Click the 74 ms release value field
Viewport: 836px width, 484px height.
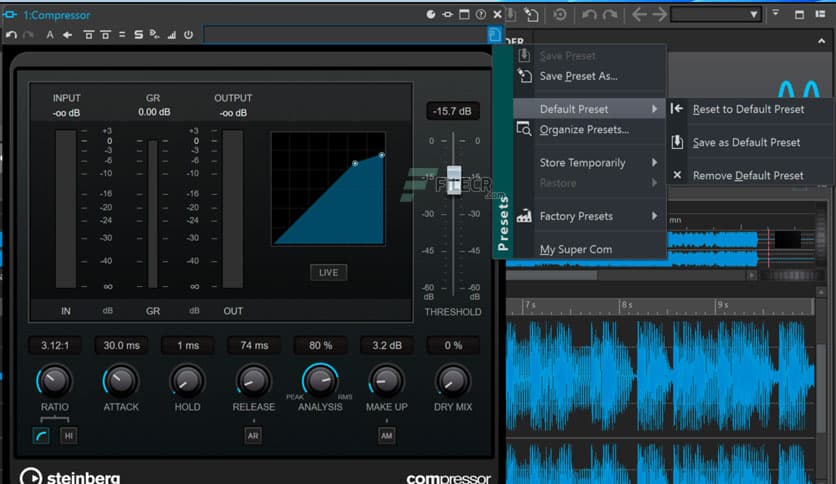click(254, 345)
